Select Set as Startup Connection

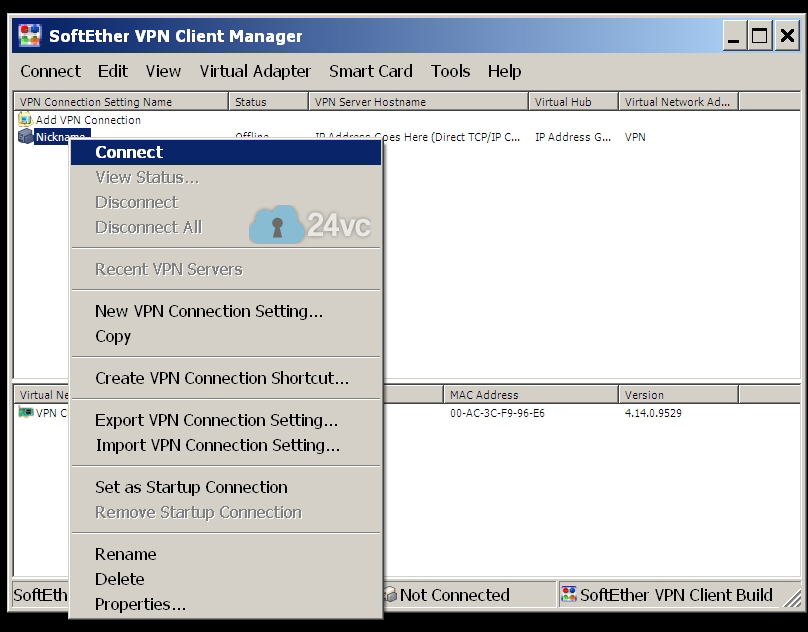(226, 487)
